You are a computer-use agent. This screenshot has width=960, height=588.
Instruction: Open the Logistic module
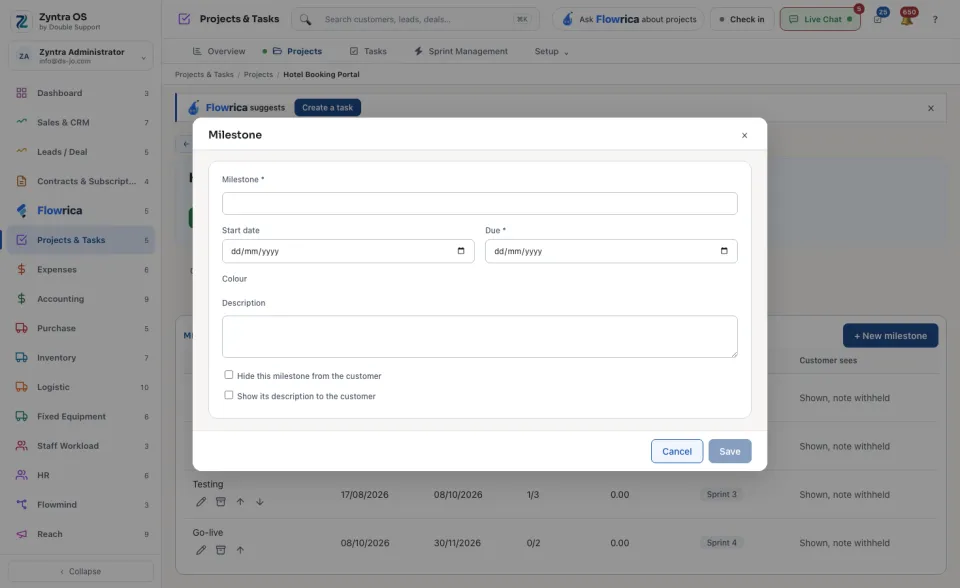[81, 387]
